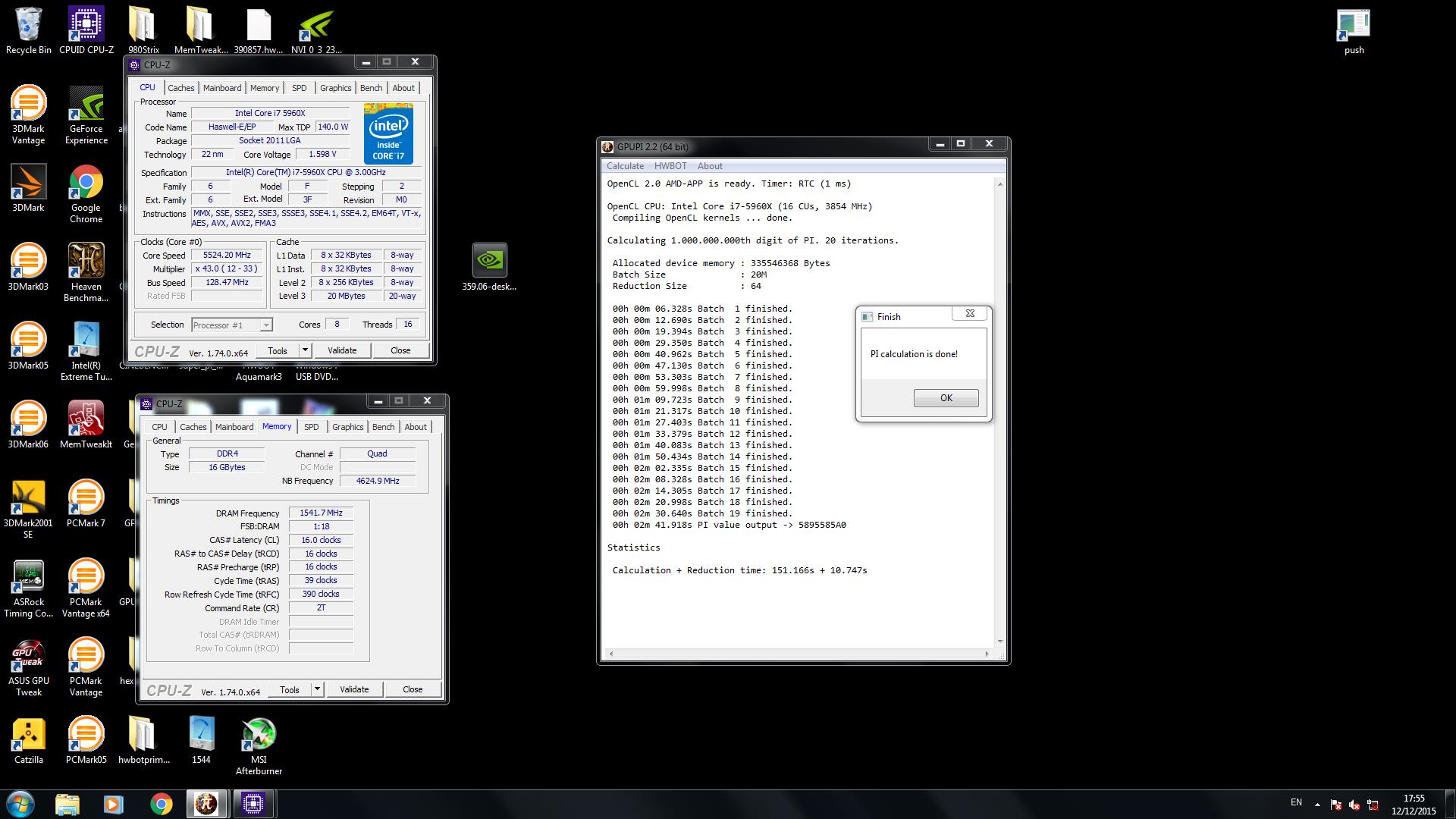Screen dimensions: 1456x819
Task: Click Validate in top CPU-Z window
Action: tap(342, 350)
